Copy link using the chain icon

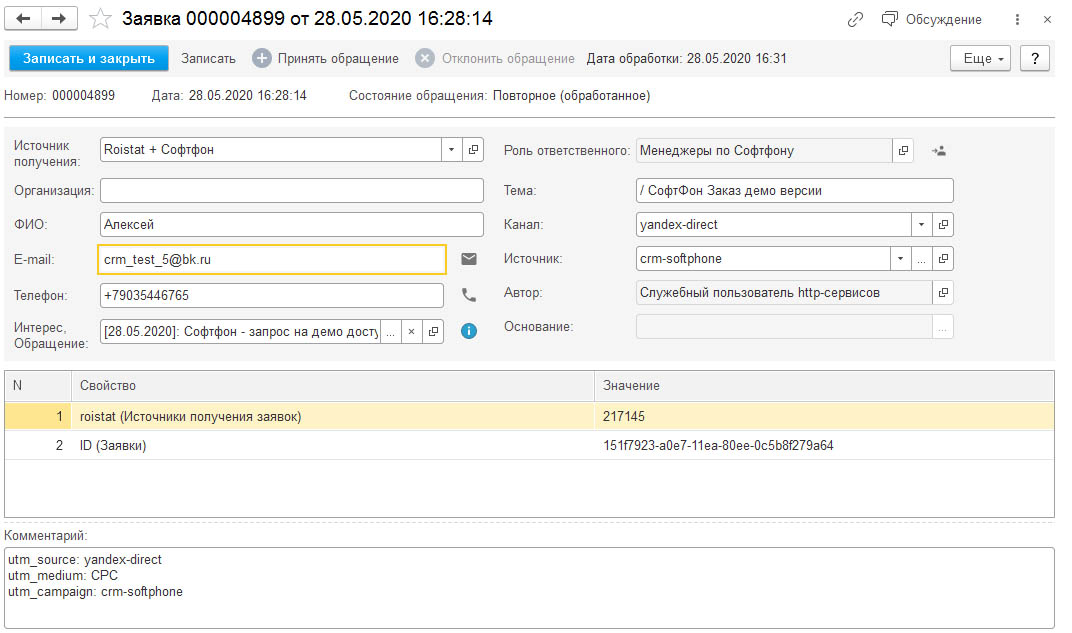click(x=855, y=20)
